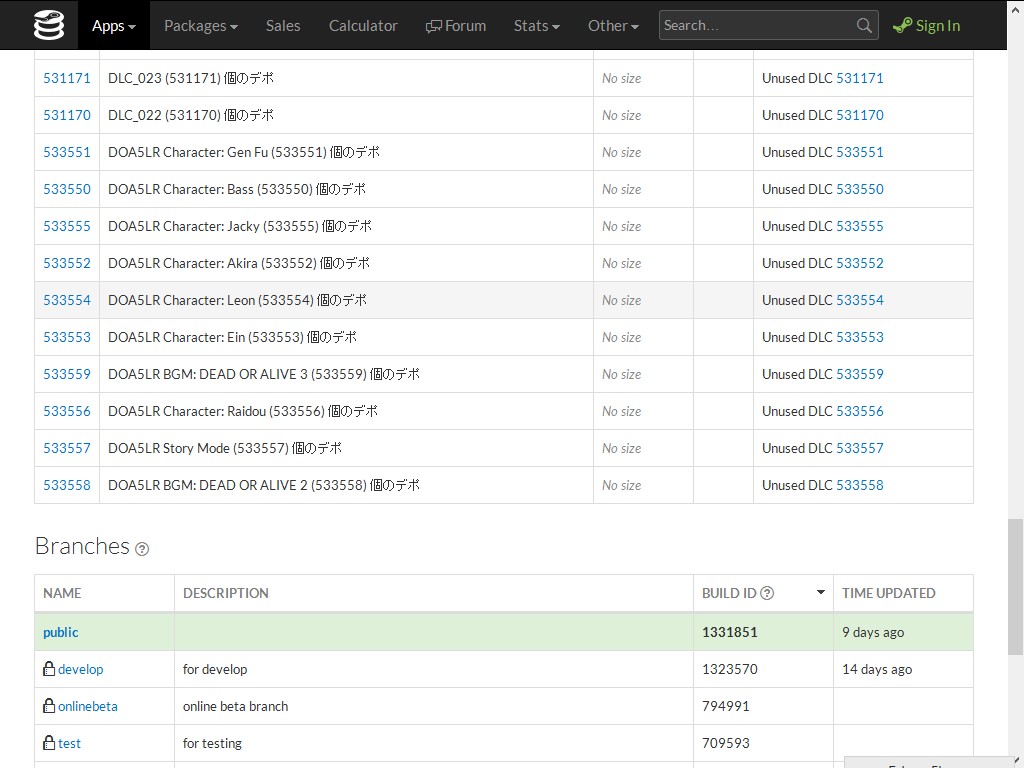Open the Forum link in navbar
The height and width of the screenshot is (768, 1024).
(456, 26)
